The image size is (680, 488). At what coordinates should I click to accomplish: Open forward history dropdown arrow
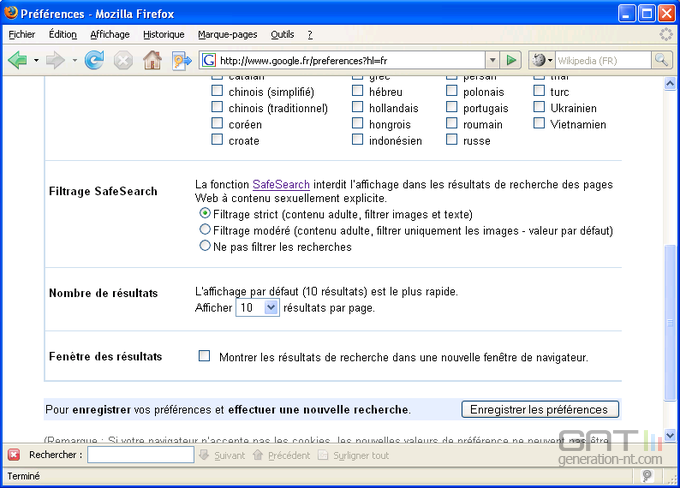75,60
